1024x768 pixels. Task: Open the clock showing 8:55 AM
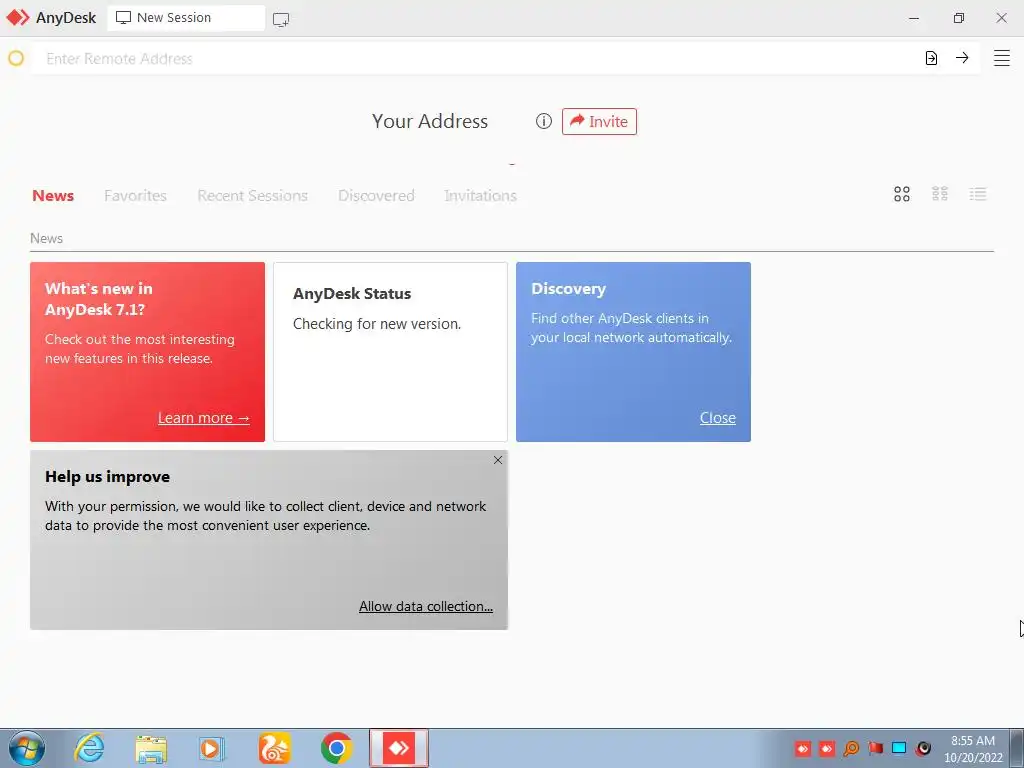(973, 749)
